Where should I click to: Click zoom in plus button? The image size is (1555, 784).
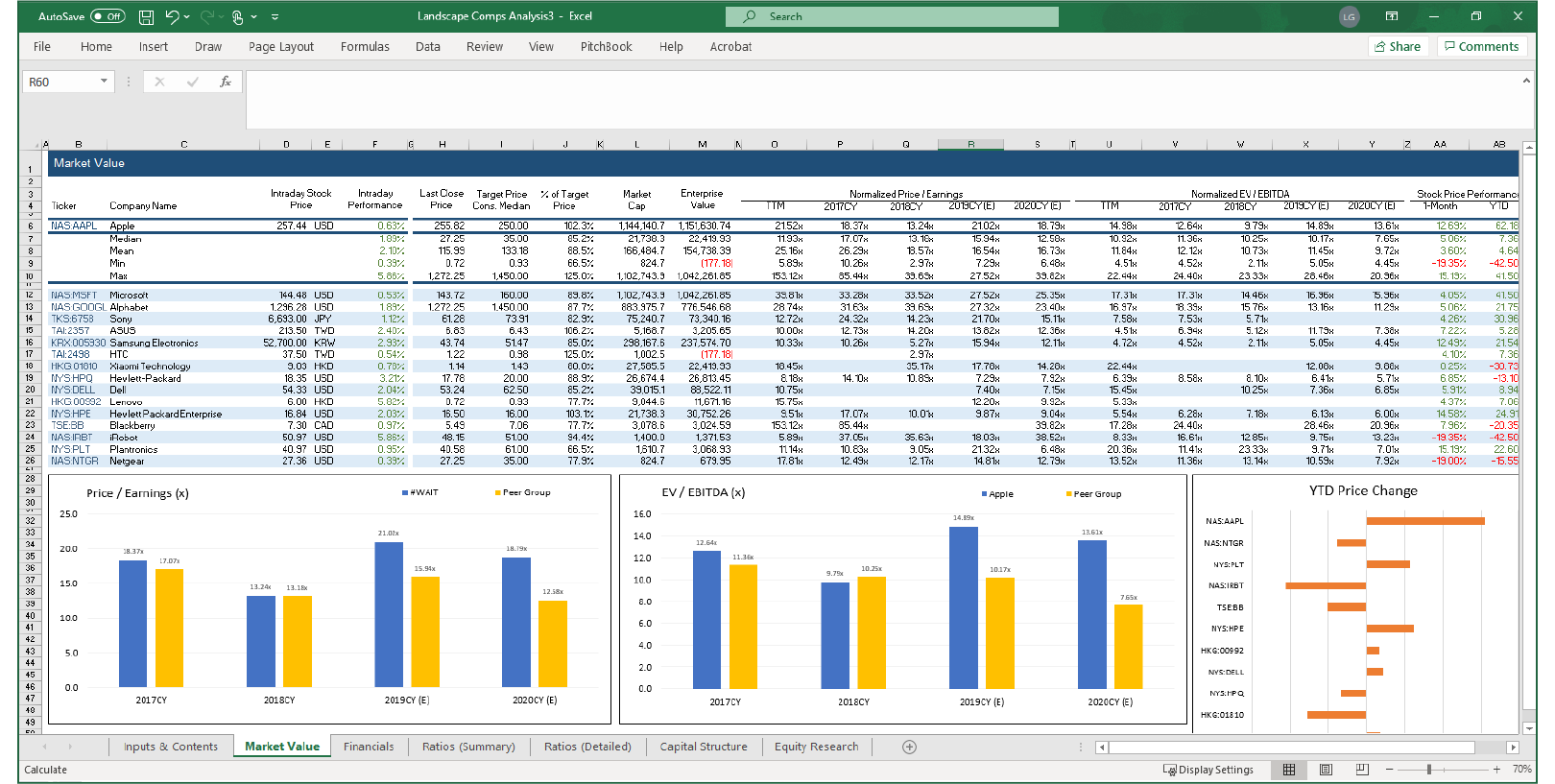(x=1496, y=770)
